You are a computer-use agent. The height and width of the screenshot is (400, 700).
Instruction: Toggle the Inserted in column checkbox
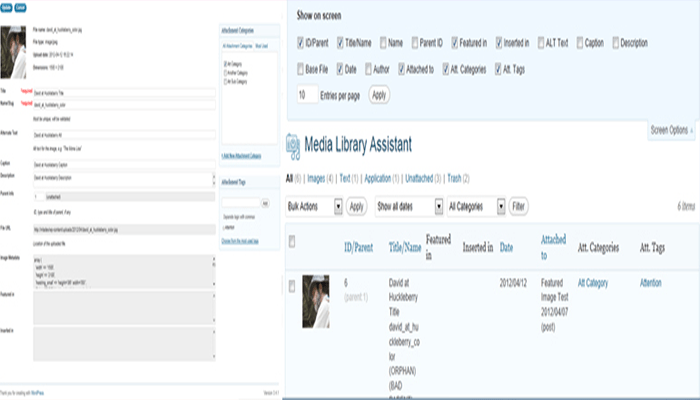499,43
